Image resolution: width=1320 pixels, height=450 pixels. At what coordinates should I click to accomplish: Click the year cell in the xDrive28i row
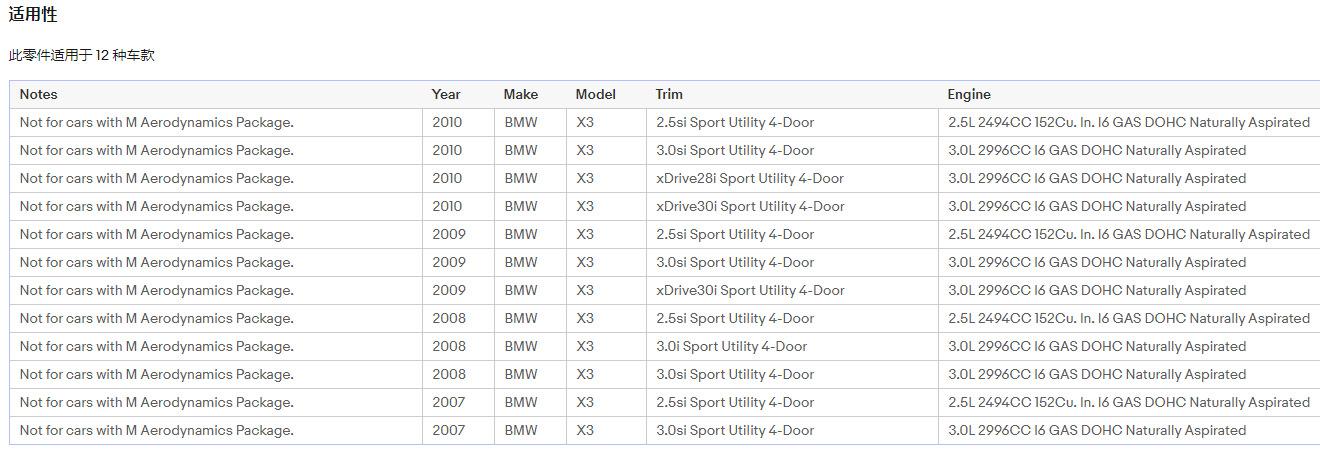[447, 178]
